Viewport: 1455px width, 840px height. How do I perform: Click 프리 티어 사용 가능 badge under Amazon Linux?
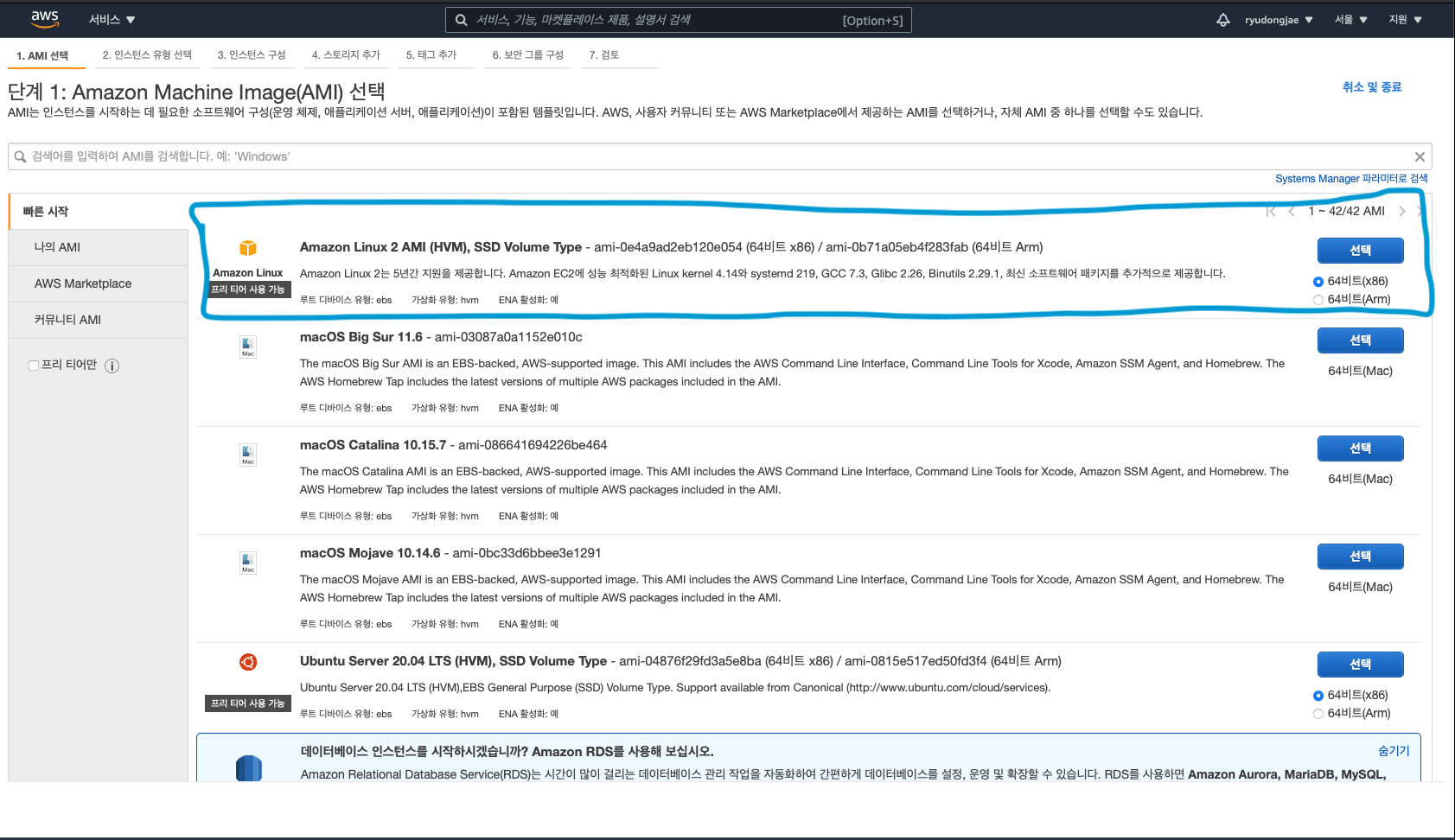(x=248, y=290)
